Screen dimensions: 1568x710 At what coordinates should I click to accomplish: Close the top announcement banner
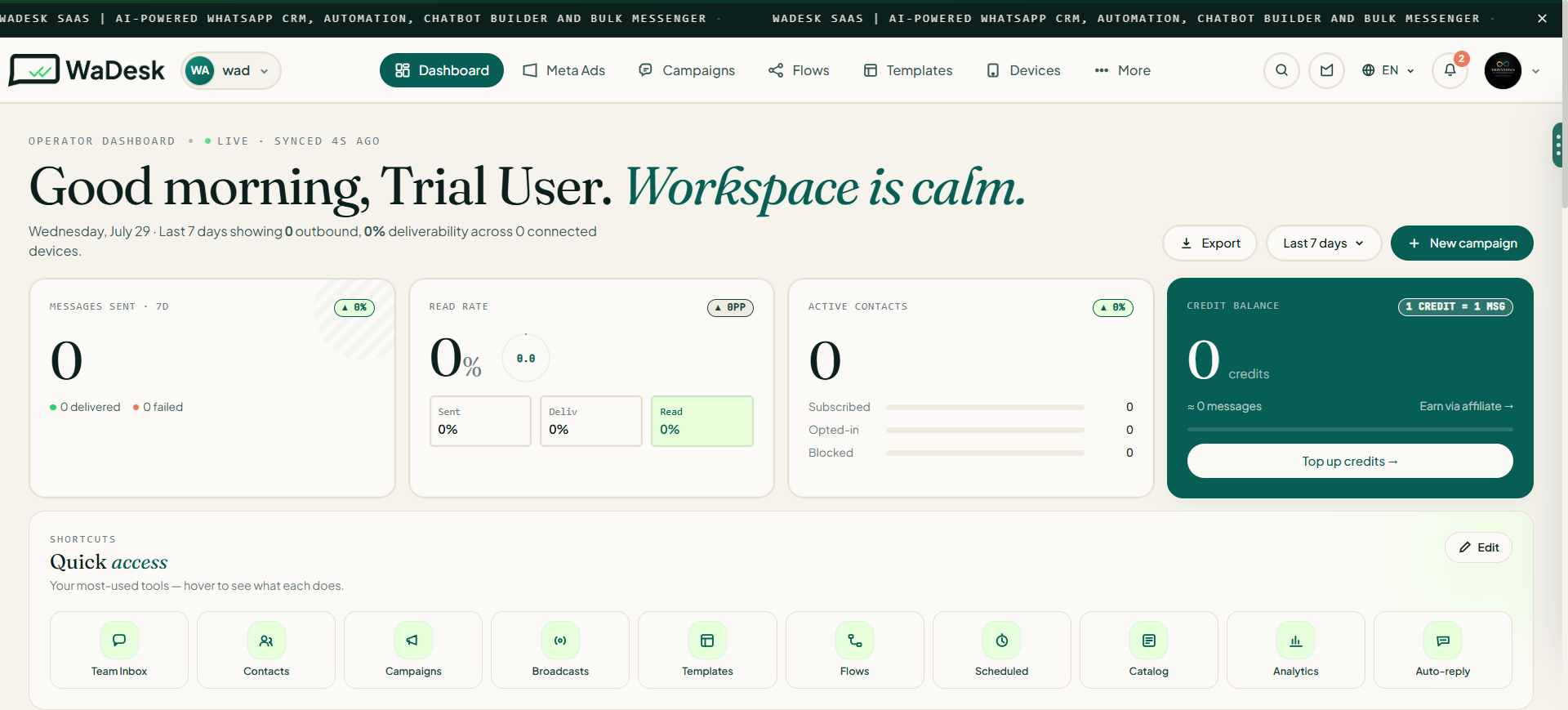tap(1542, 18)
